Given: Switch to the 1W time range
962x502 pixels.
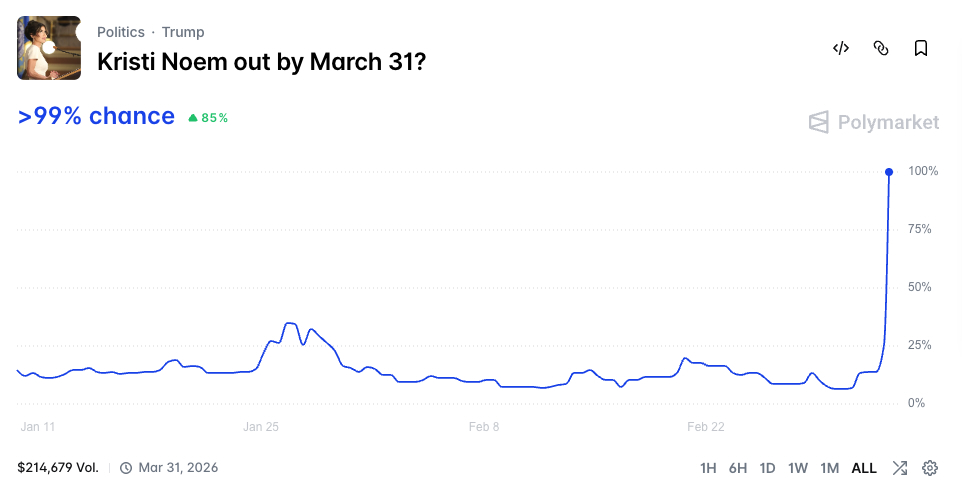Looking at the screenshot, I should [x=798, y=468].
